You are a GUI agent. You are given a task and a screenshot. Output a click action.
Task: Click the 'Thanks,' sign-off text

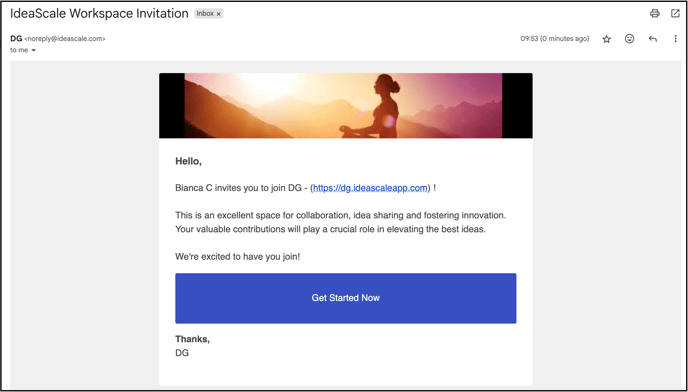193,339
